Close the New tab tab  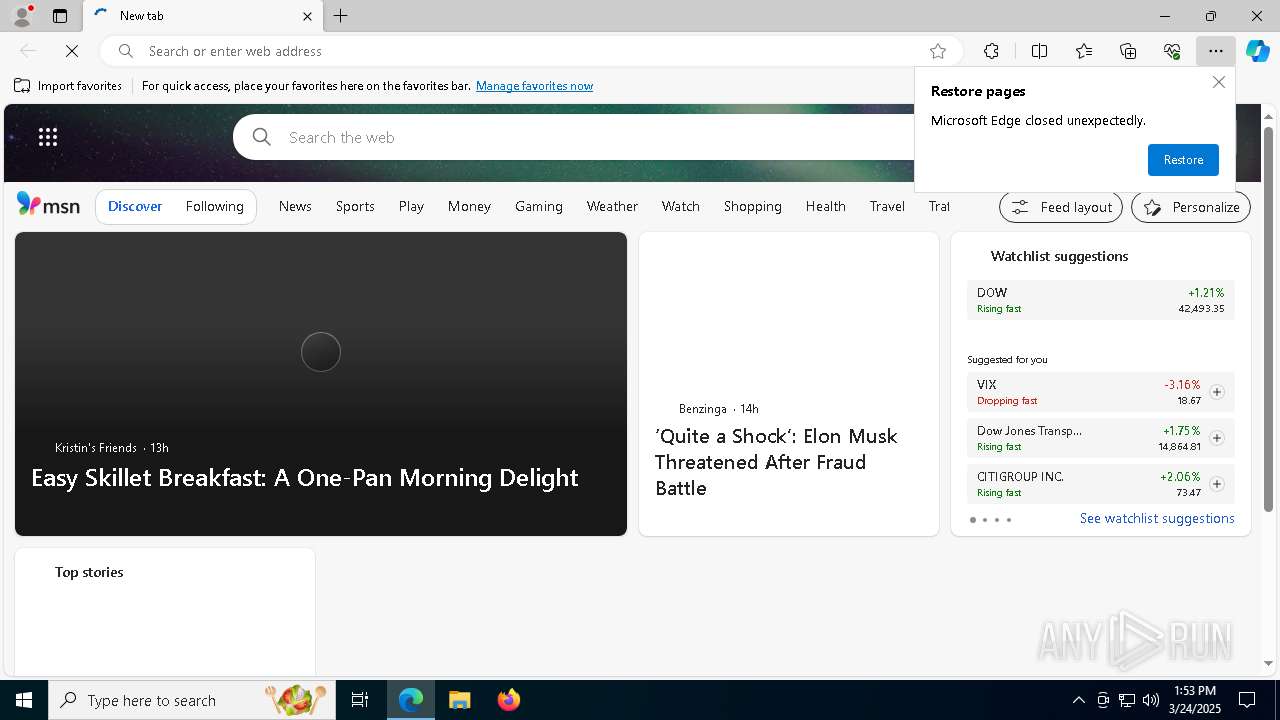[307, 16]
